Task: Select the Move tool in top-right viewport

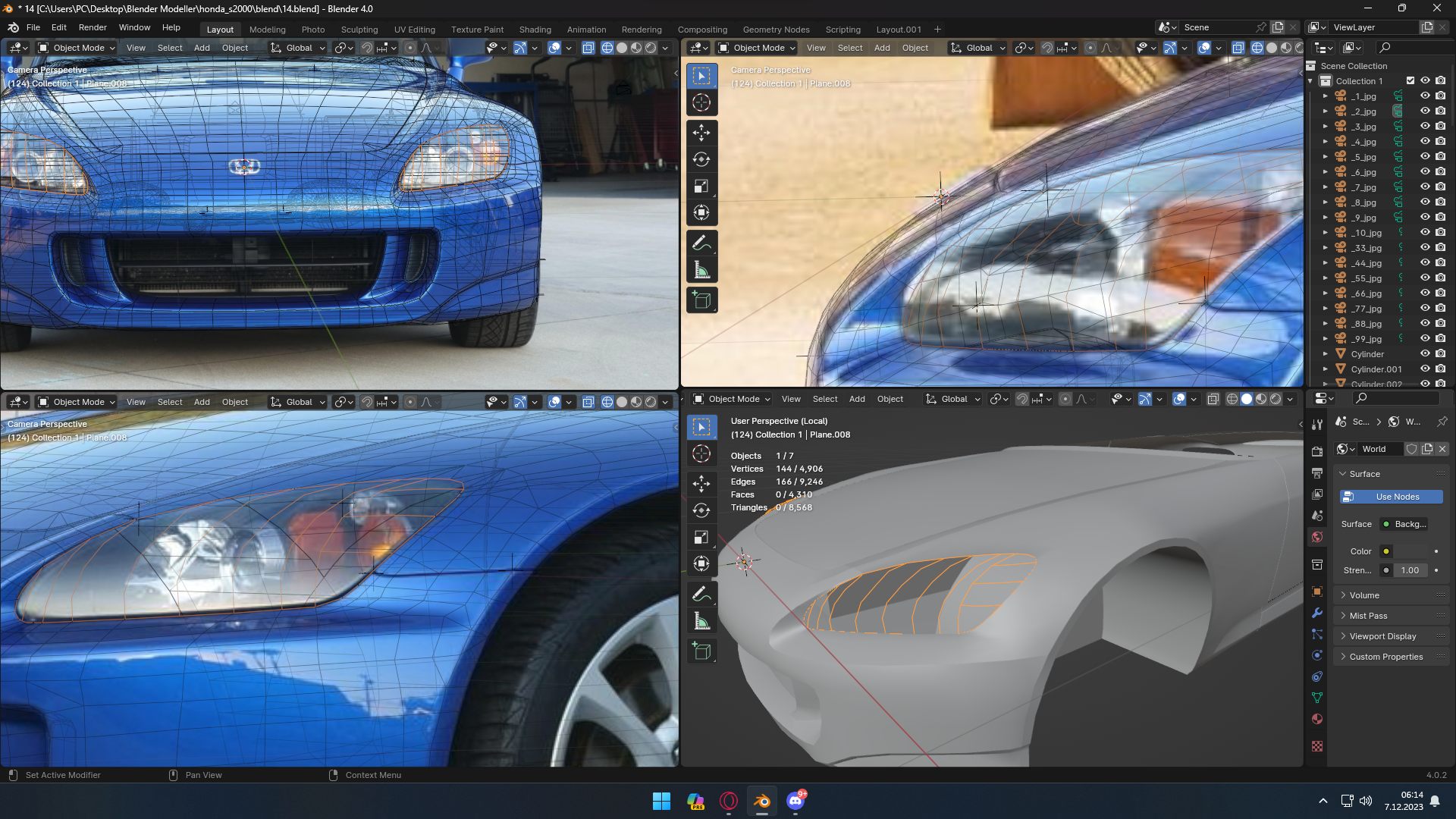Action: pos(701,133)
